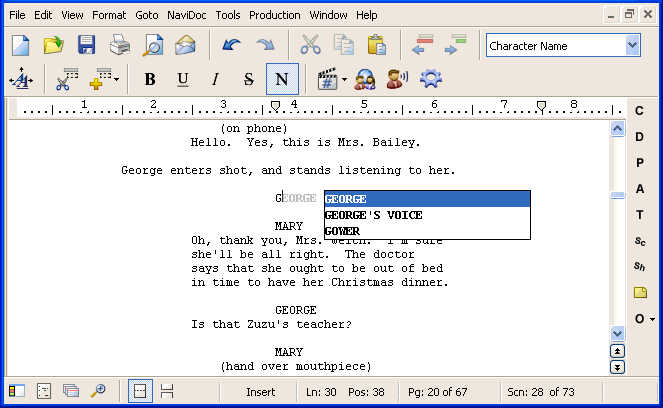The image size is (663, 408).
Task: Click the Undo arrow icon
Action: 232,45
